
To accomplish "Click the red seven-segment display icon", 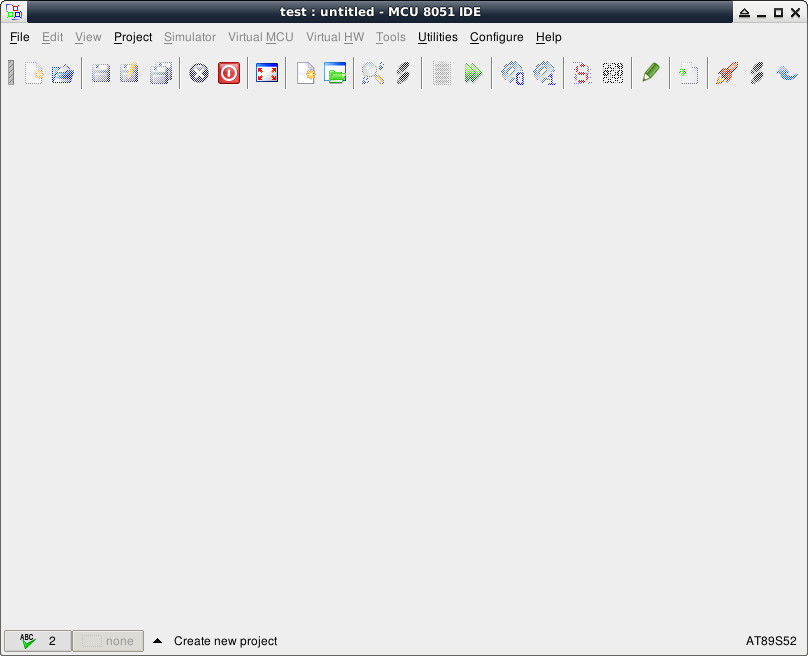I will click(x=582, y=73).
